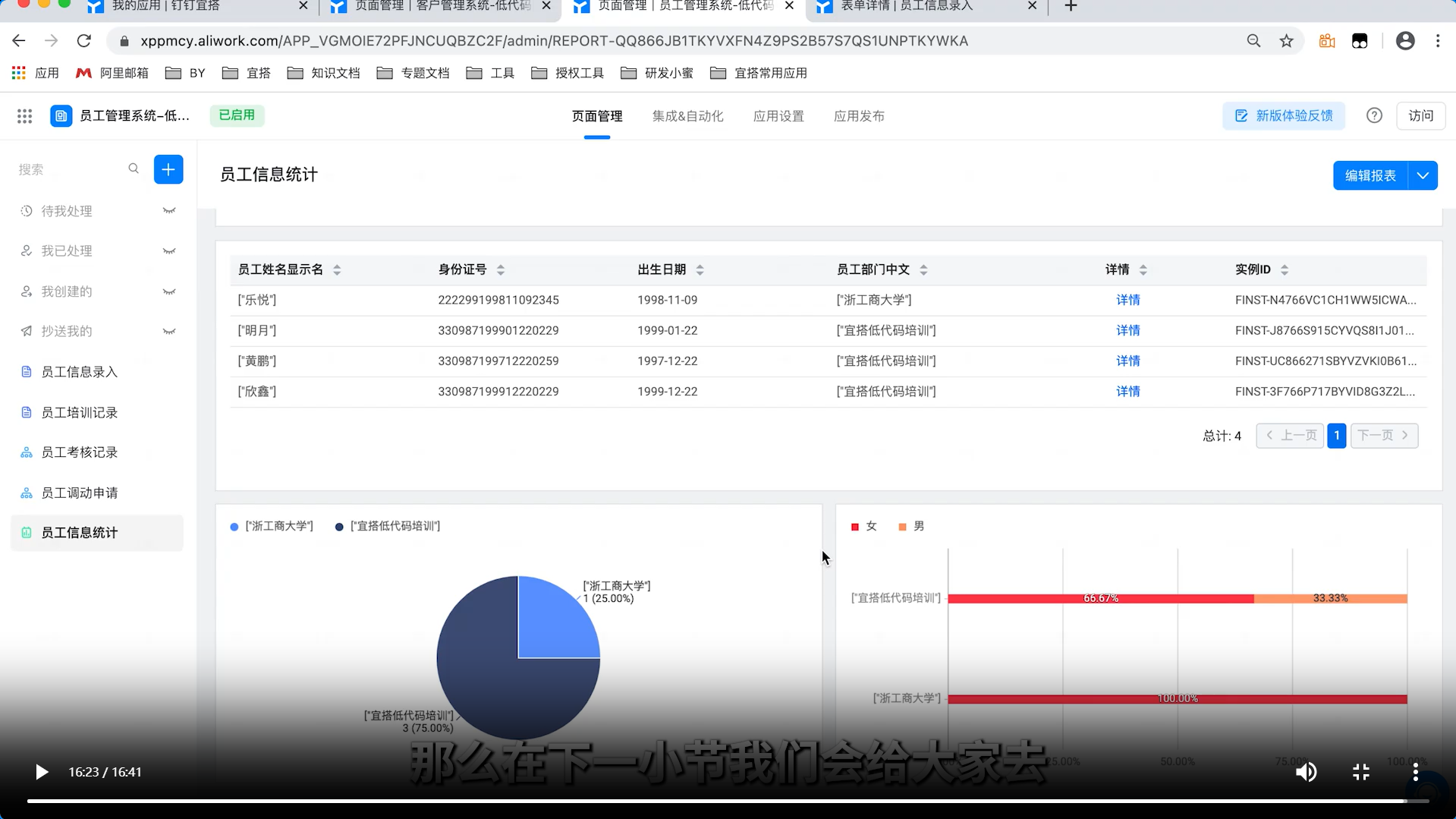Open 详情 link for 欣鑫 row

tap(1127, 392)
